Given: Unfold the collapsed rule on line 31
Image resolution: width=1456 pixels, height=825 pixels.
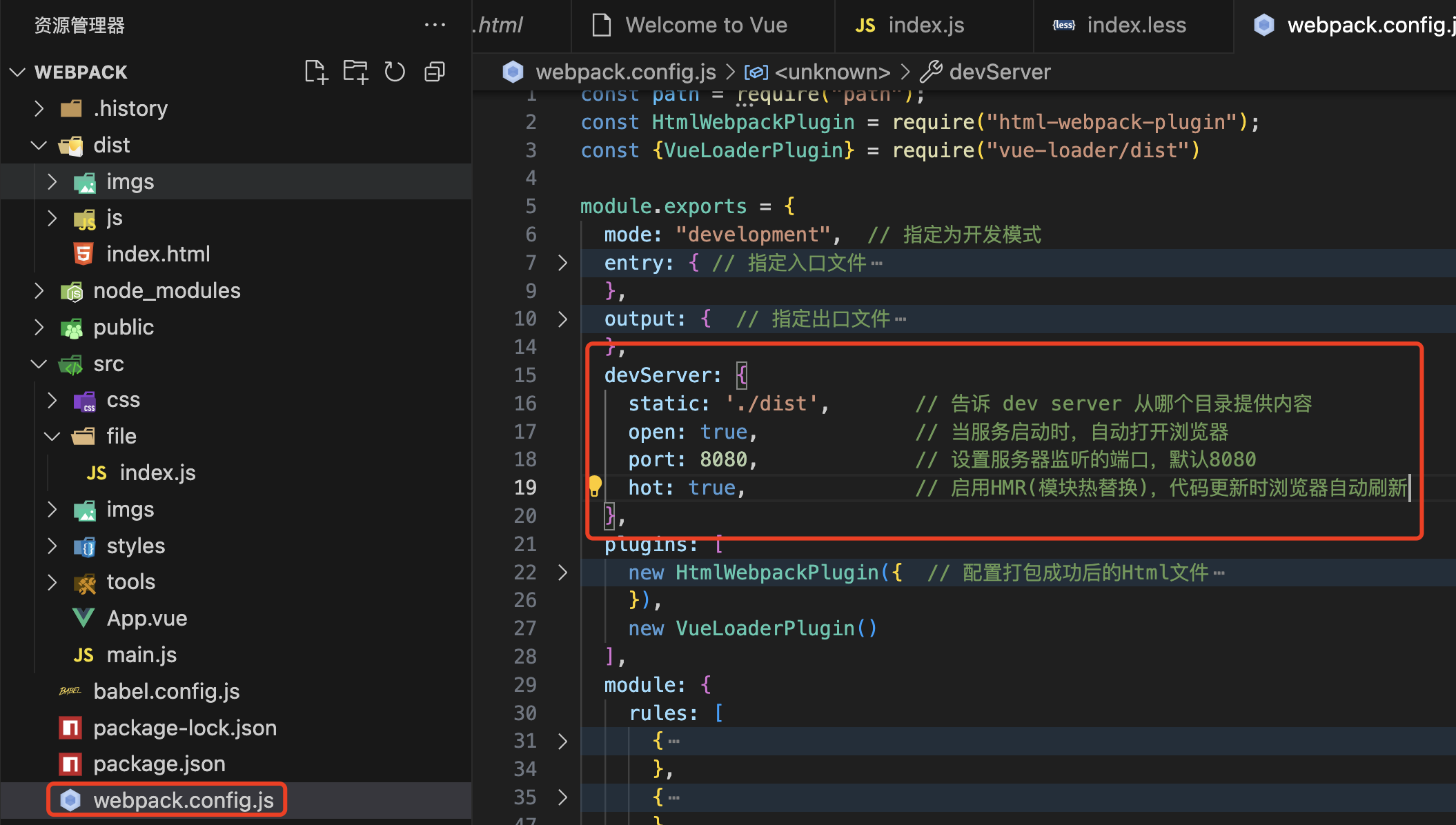Looking at the screenshot, I should (x=562, y=741).
